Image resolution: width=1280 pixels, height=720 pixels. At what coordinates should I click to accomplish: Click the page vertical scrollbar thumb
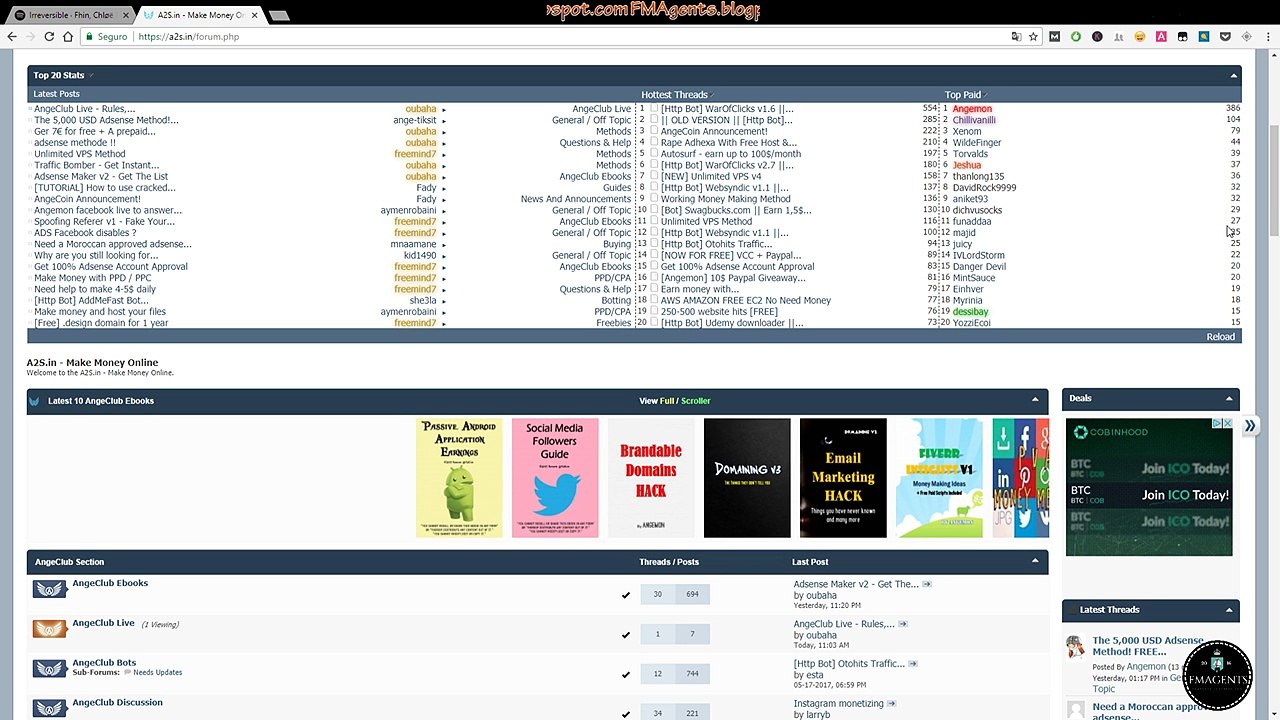(1273, 183)
